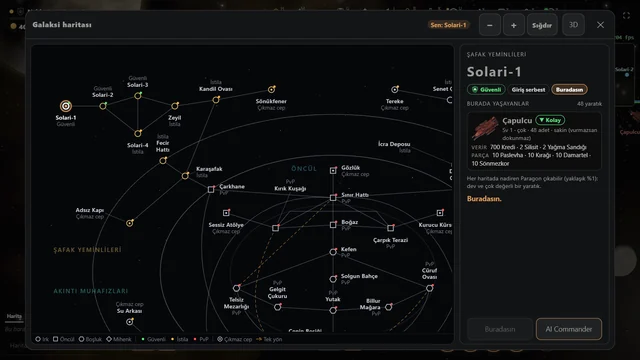
Task: Click the orange Buradasın tag
Action: click(569, 89)
